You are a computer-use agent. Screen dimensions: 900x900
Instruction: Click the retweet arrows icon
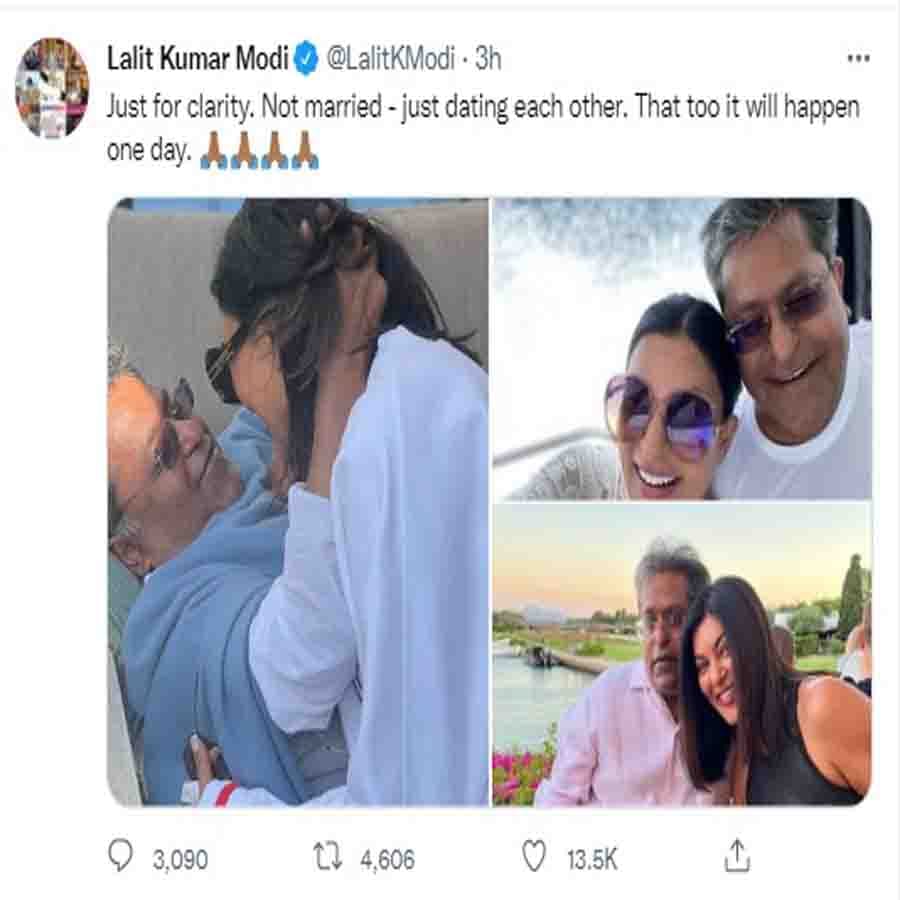coord(327,856)
